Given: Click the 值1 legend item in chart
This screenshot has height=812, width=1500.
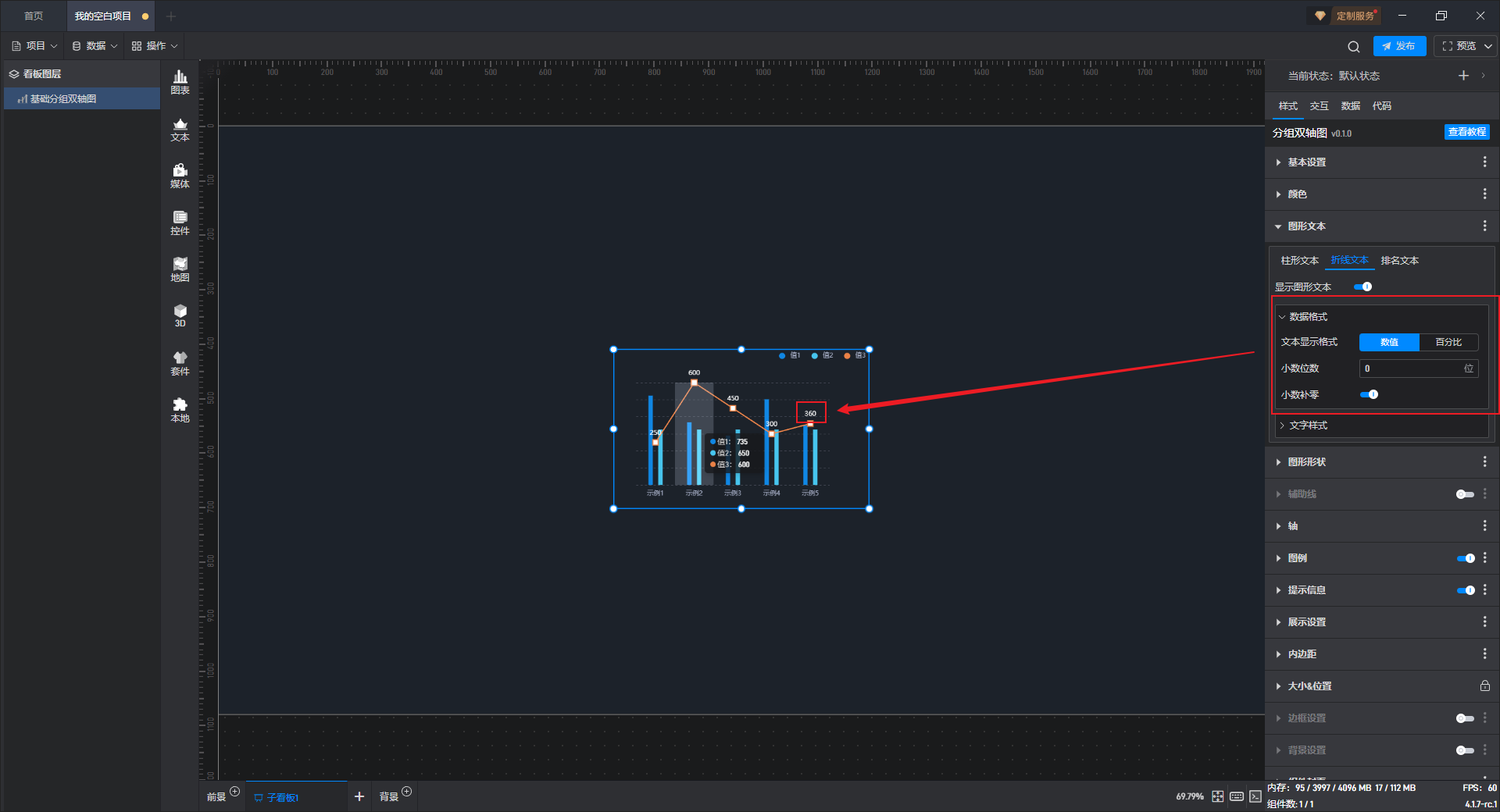Looking at the screenshot, I should [789, 355].
